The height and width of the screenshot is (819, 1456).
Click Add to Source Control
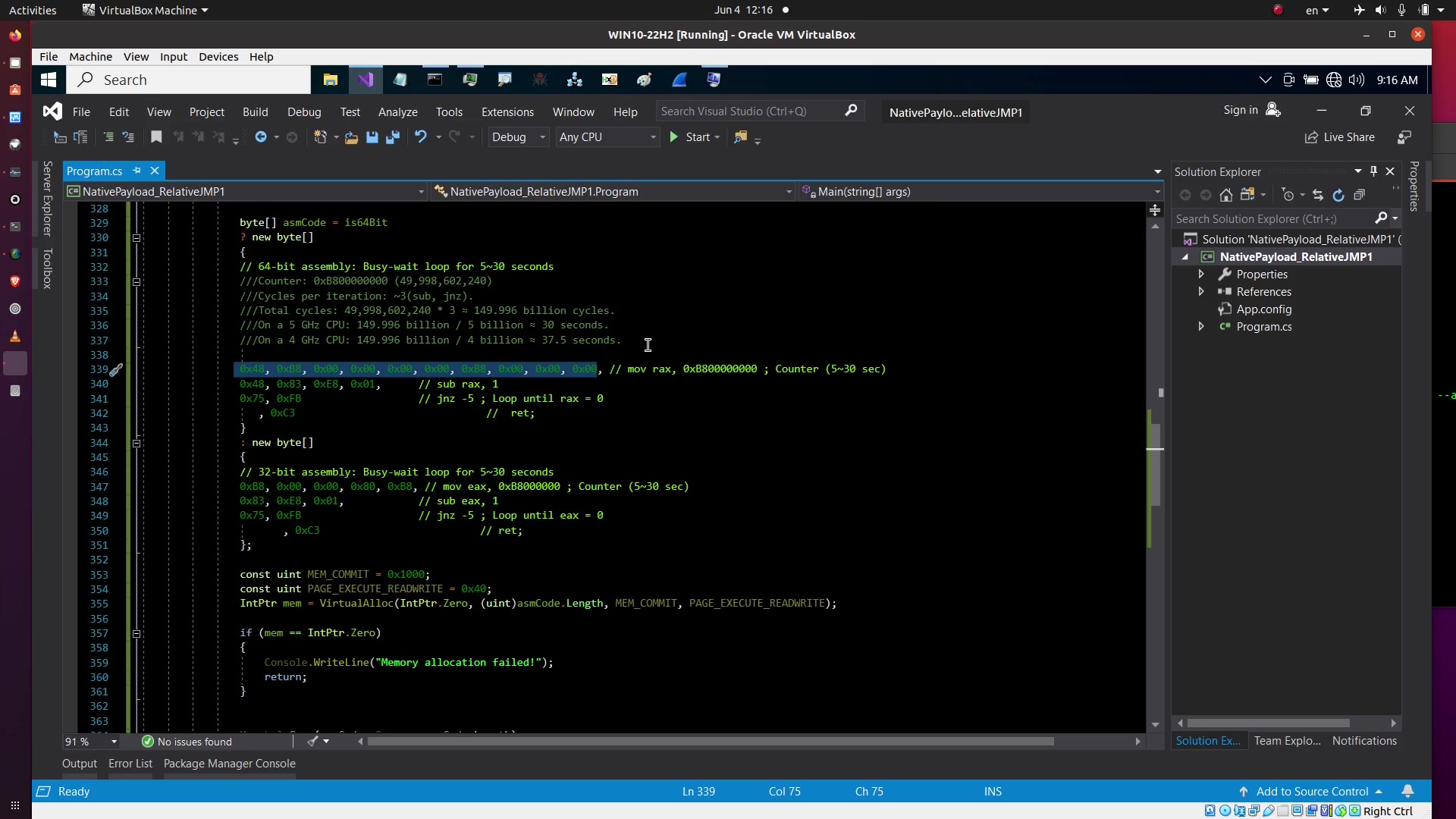pyautogui.click(x=1312, y=791)
